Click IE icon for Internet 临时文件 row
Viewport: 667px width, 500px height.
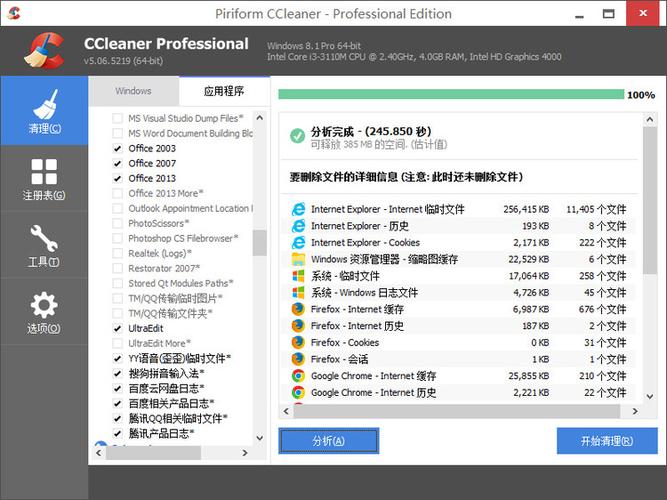coord(298,209)
